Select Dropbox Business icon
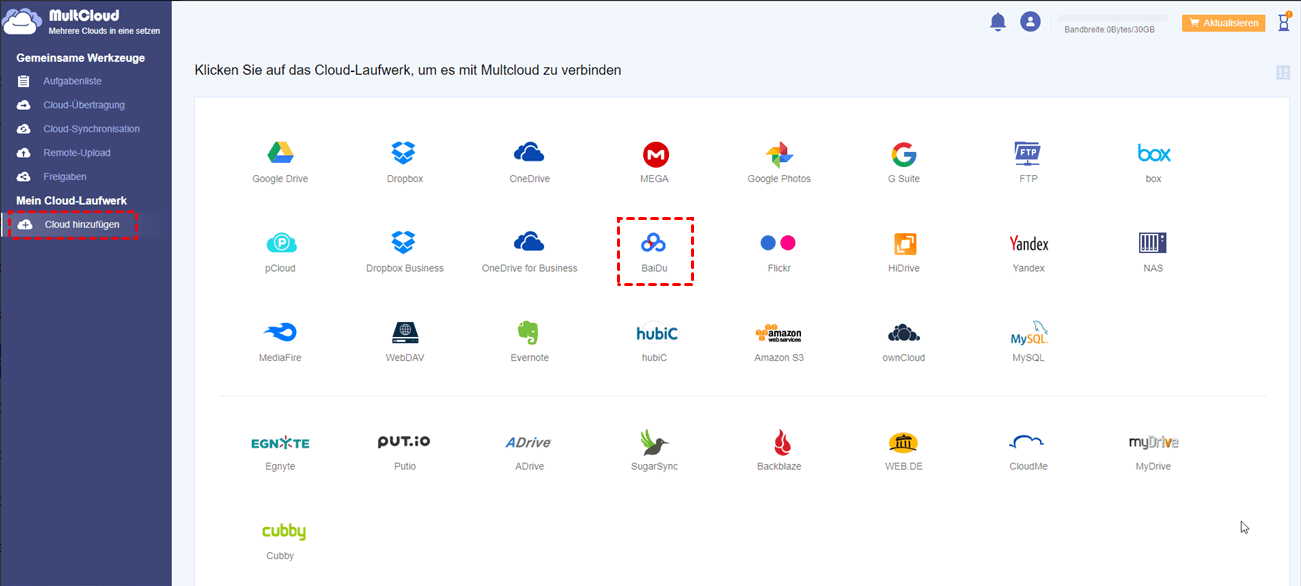Viewport: 1301px width, 586px height. [x=404, y=242]
